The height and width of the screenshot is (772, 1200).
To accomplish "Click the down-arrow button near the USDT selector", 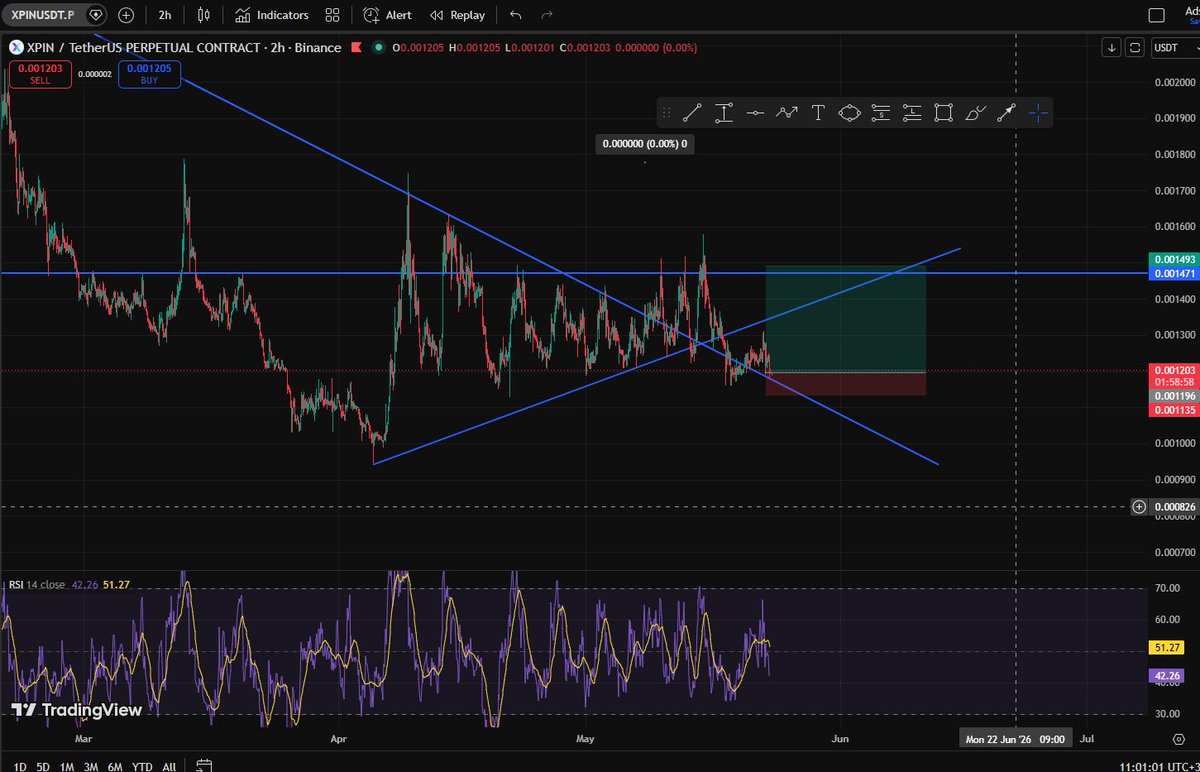I will [x=1112, y=47].
